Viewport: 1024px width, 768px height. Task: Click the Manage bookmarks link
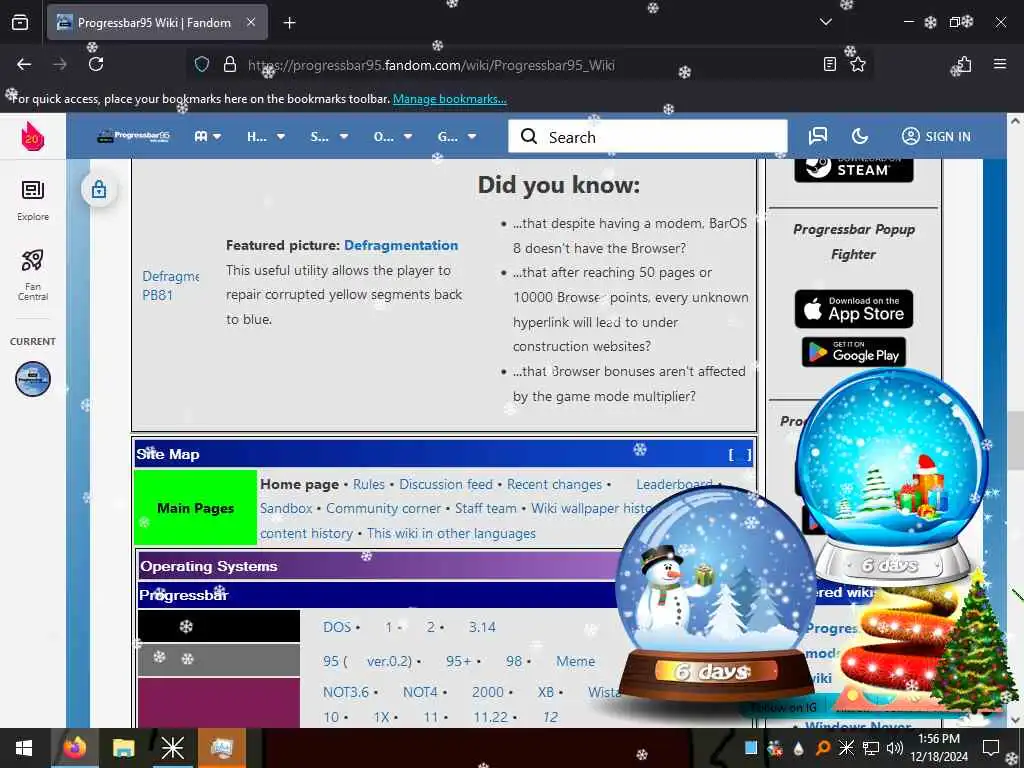tap(449, 99)
